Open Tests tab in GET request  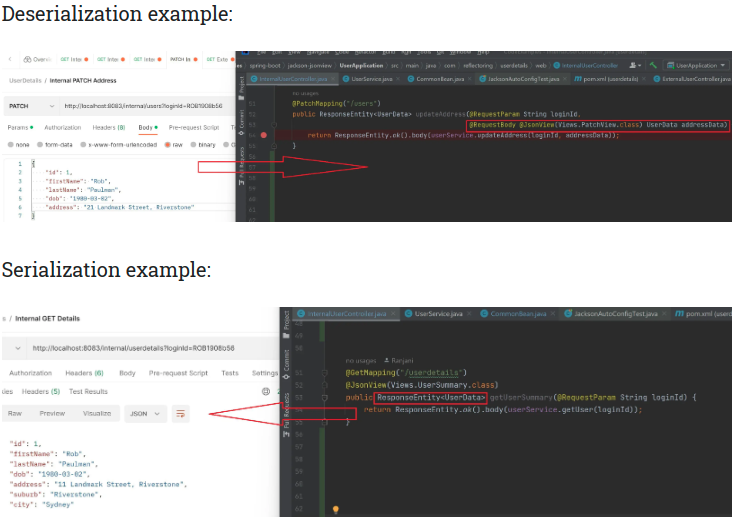[x=230, y=373]
